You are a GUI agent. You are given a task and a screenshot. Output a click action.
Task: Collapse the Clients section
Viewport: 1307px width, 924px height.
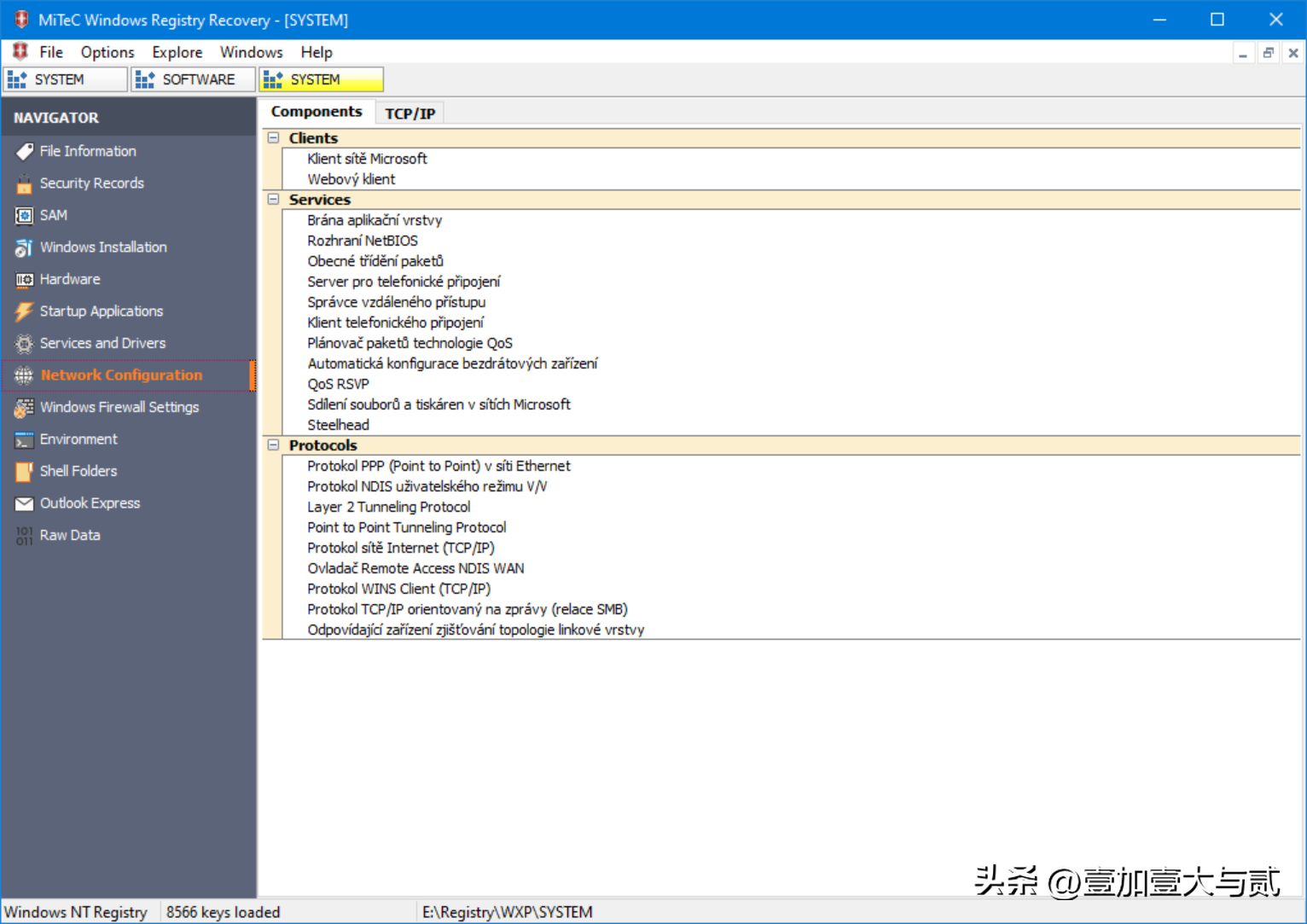click(273, 138)
